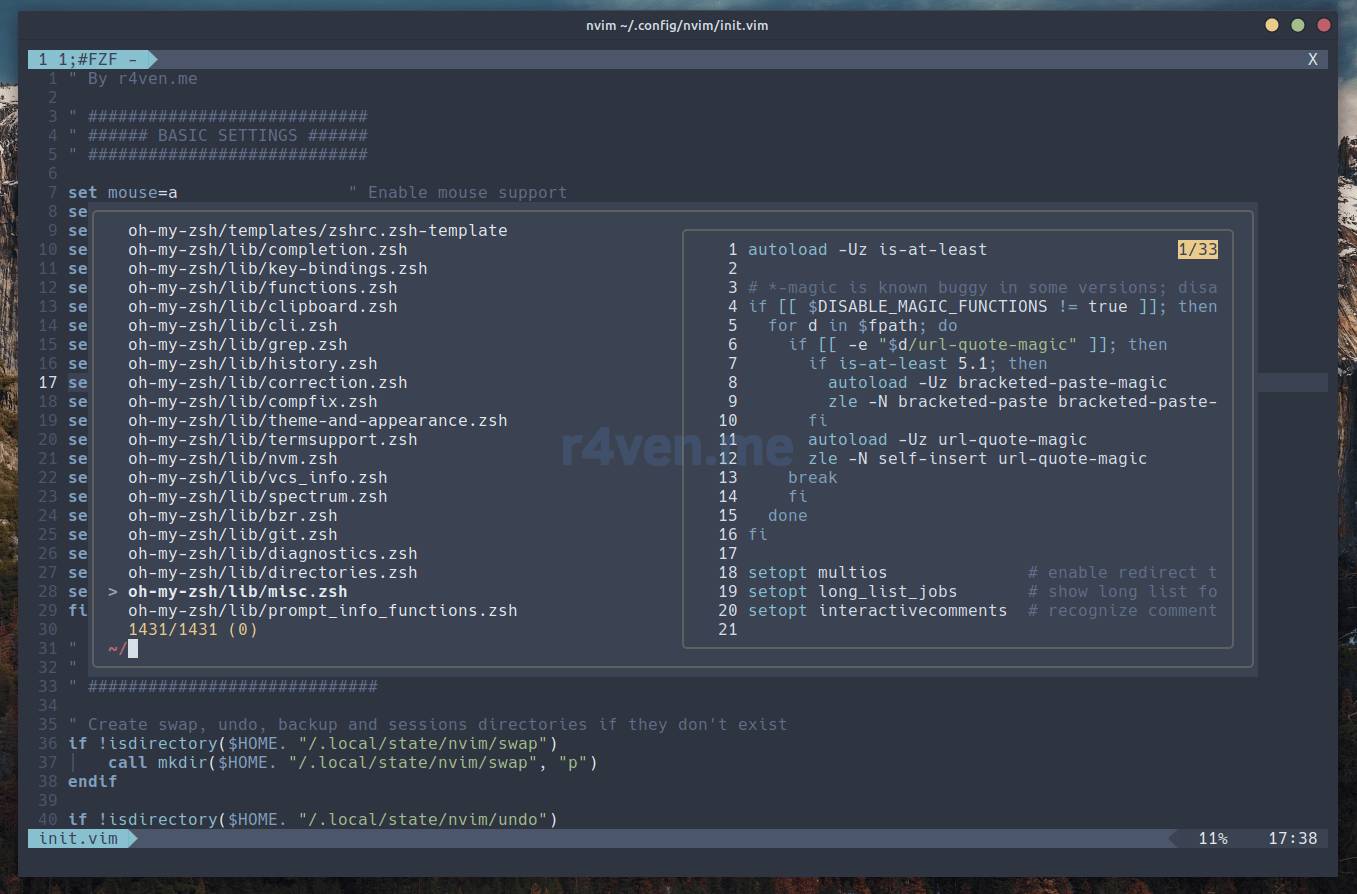Click the red close window button
The height and width of the screenshot is (894, 1357).
pos(1323,25)
